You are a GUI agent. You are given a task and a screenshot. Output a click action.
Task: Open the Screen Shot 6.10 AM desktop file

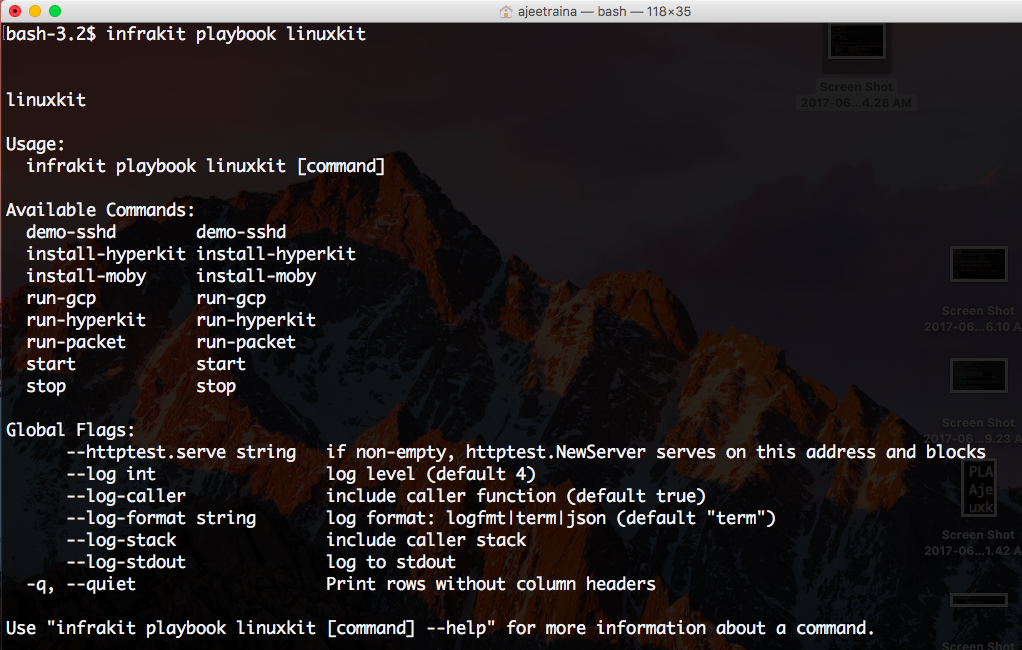pyautogui.click(x=977, y=264)
